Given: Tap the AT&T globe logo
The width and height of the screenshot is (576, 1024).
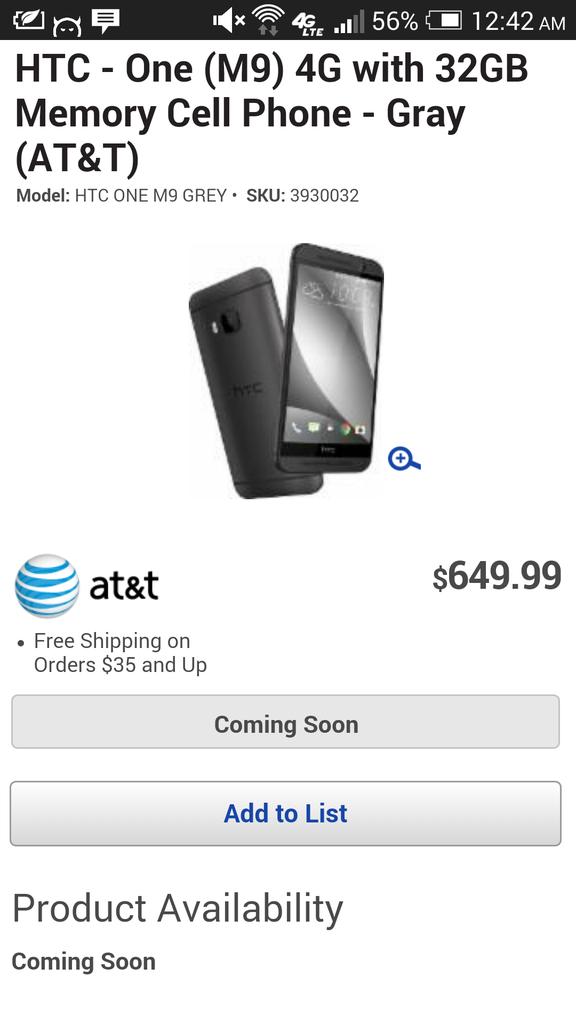Looking at the screenshot, I should tap(47, 586).
